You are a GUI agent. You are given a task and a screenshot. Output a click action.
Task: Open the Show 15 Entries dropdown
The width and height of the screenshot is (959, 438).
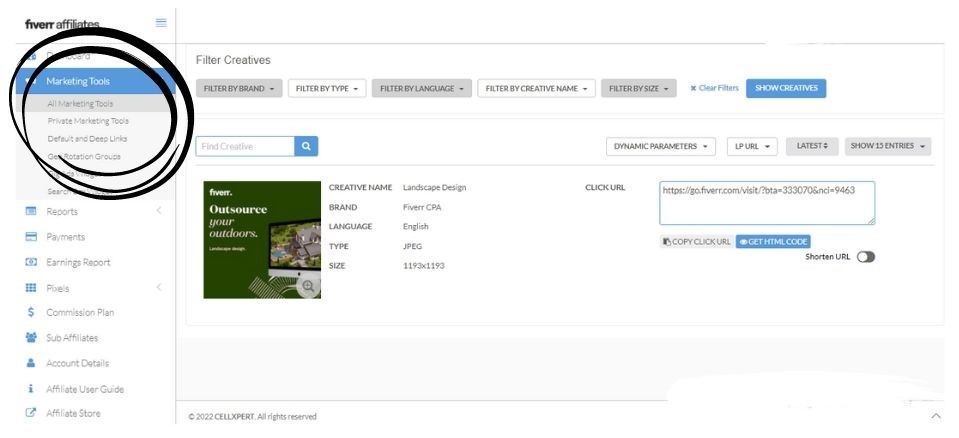tap(887, 146)
